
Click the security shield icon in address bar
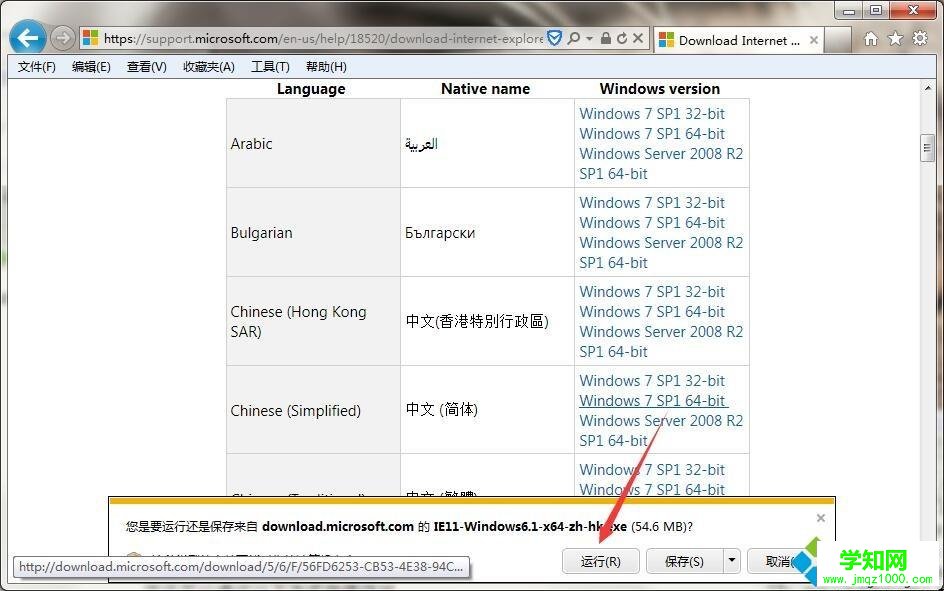pyautogui.click(x=554, y=37)
